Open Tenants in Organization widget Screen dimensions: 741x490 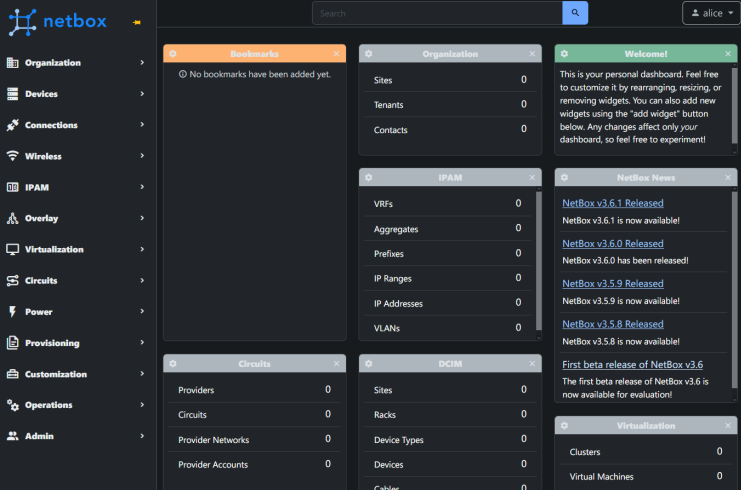tap(450, 104)
